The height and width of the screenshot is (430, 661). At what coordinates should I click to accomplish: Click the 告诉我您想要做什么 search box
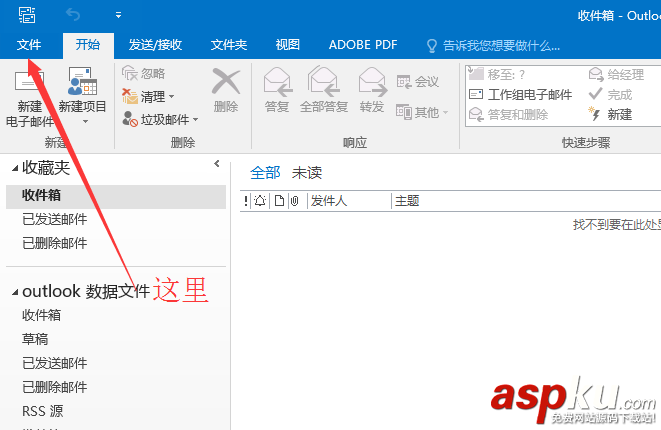point(493,46)
